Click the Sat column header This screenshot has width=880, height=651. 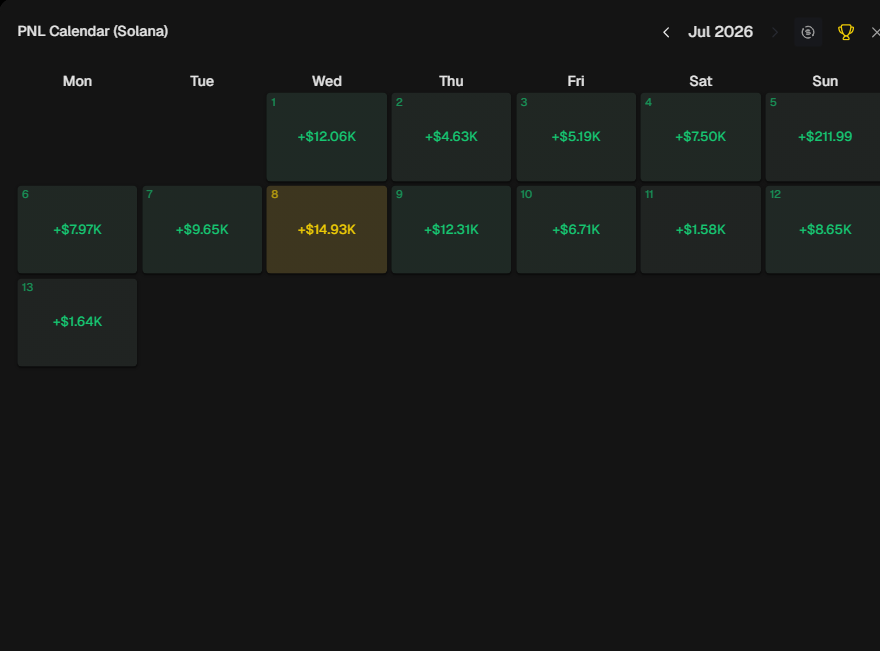(700, 81)
